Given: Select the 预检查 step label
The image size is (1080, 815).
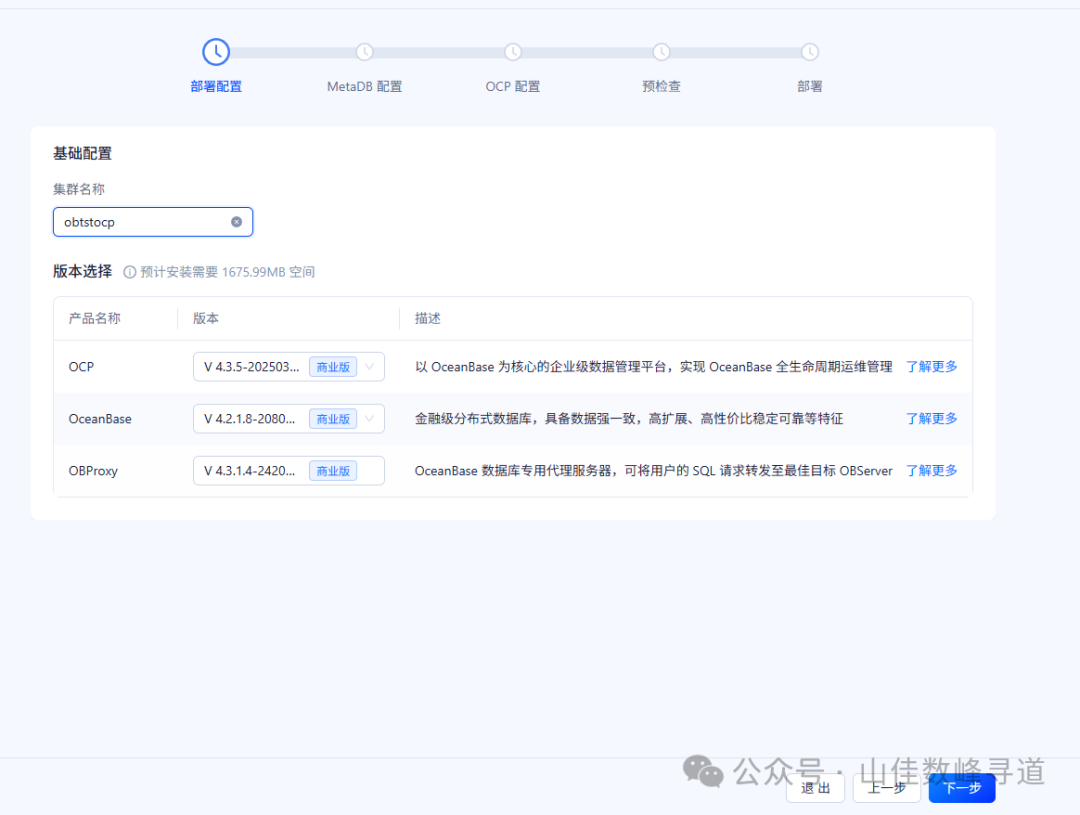Looking at the screenshot, I should pyautogui.click(x=661, y=86).
